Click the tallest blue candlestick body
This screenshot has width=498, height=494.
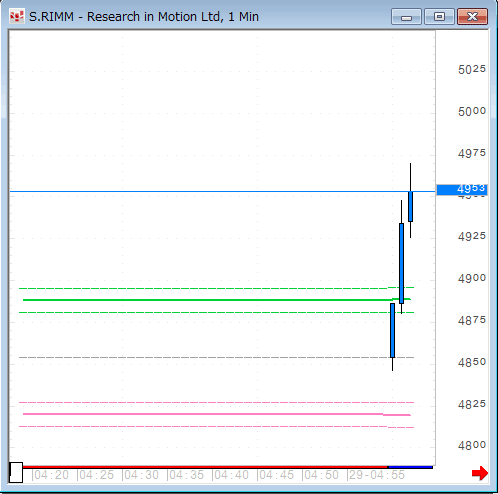point(401,263)
